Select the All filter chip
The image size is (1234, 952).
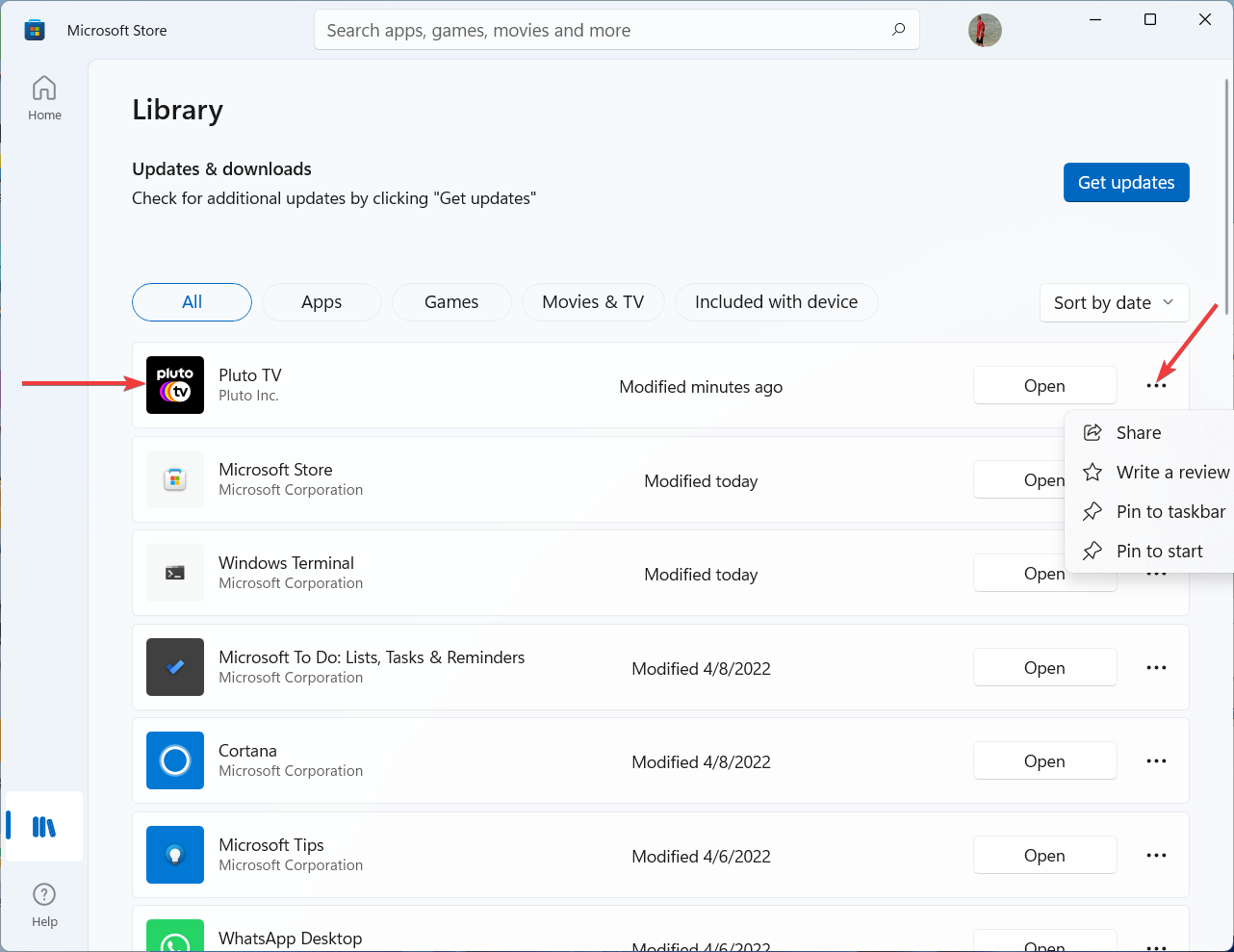pos(192,302)
